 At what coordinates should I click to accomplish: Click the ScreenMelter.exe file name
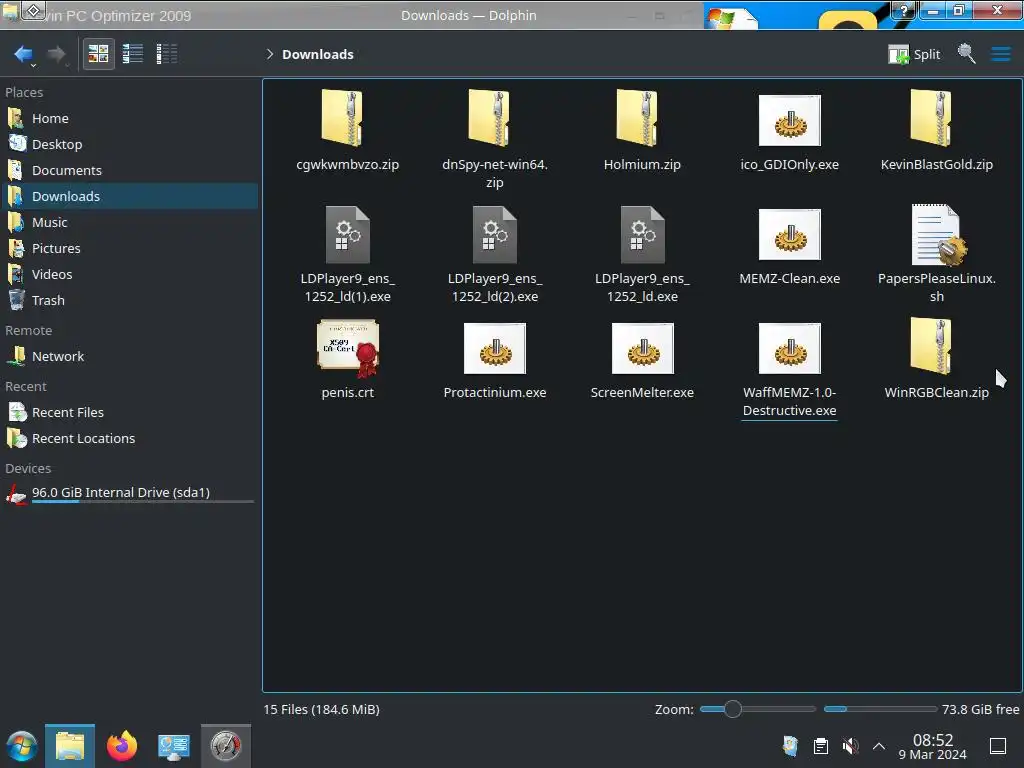[643, 392]
